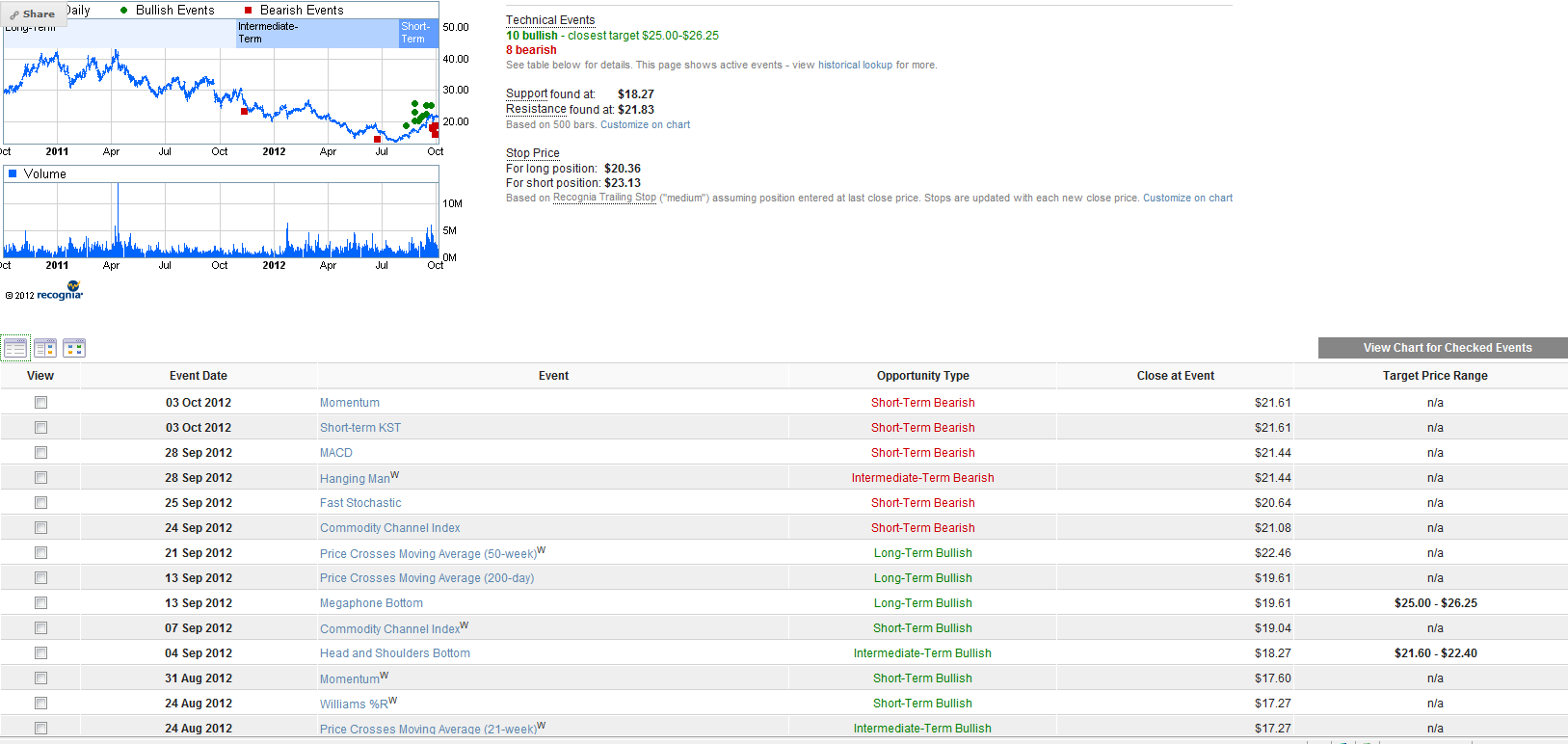1568x744 pixels.
Task: Open the Momentum event from 03 Oct 2012
Action: point(350,403)
